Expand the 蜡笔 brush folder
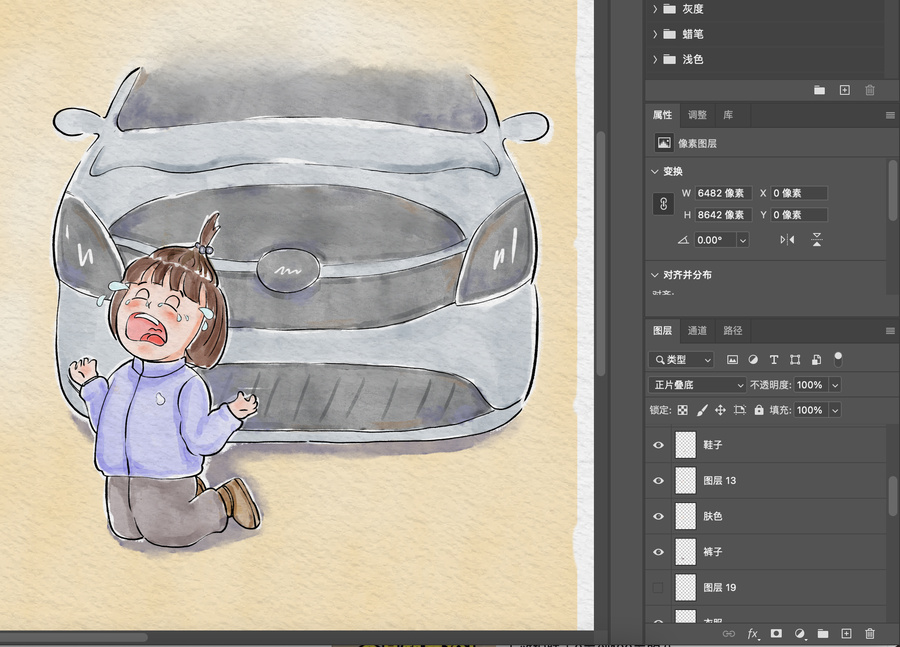Screen dimensions: 900x647 pyautogui.click(x=655, y=34)
